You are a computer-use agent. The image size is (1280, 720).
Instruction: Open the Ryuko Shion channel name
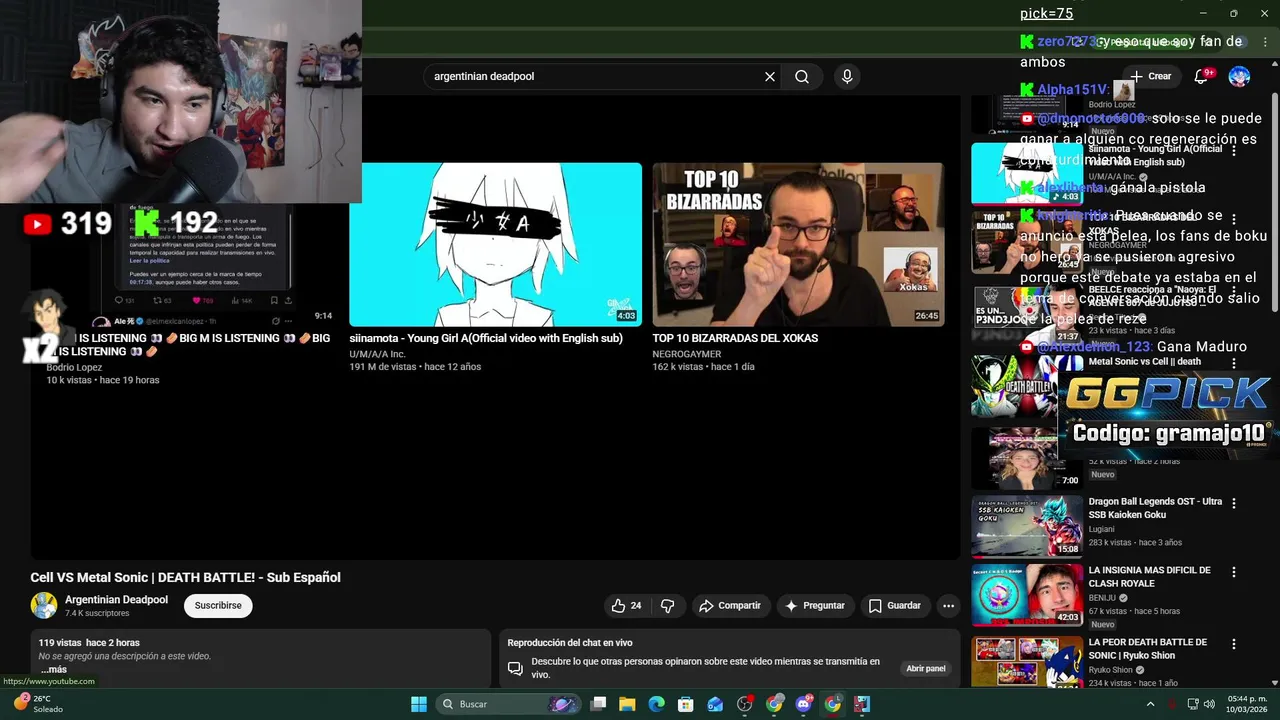pos(1111,669)
